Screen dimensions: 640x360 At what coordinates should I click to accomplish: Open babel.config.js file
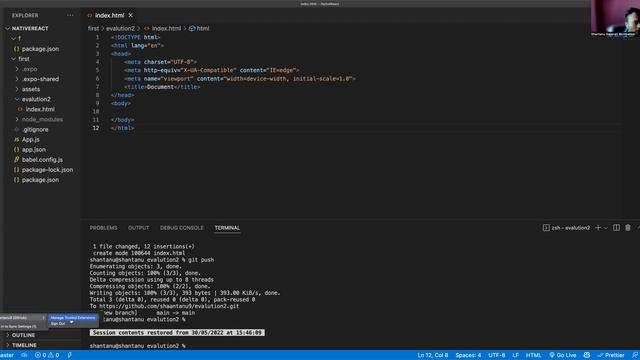[x=42, y=160]
